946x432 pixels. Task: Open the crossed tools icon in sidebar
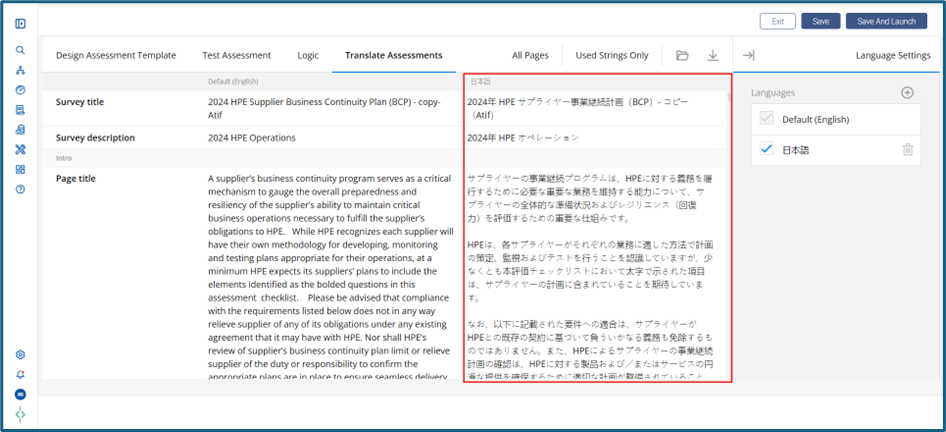(20, 150)
